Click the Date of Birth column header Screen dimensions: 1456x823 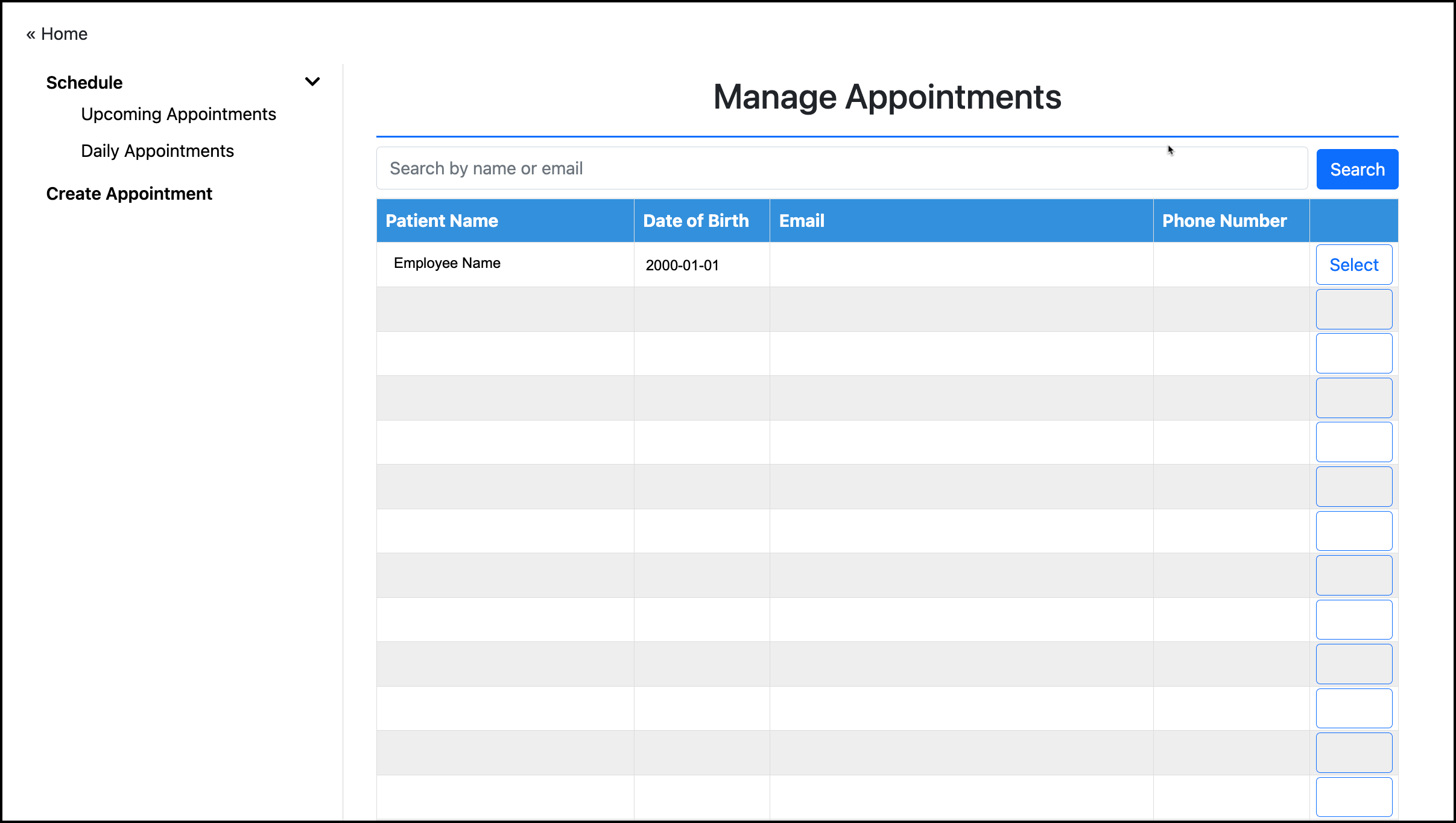pos(695,220)
